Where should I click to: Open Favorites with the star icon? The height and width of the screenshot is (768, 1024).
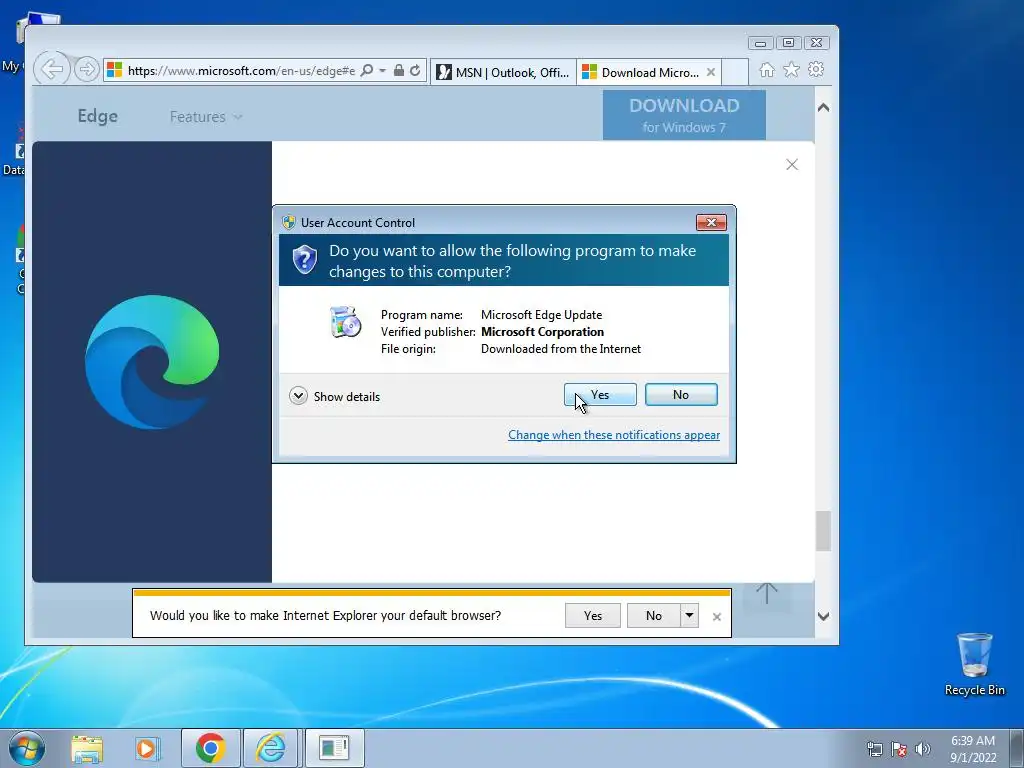(792, 69)
